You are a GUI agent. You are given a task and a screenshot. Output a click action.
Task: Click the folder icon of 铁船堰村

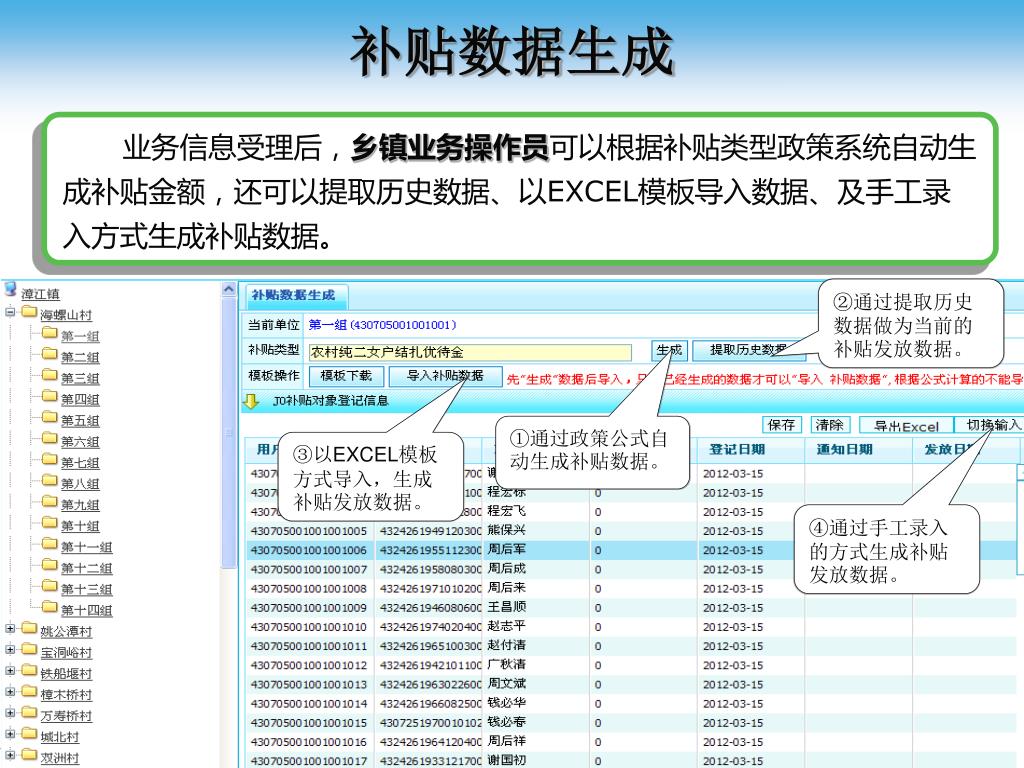[29, 671]
